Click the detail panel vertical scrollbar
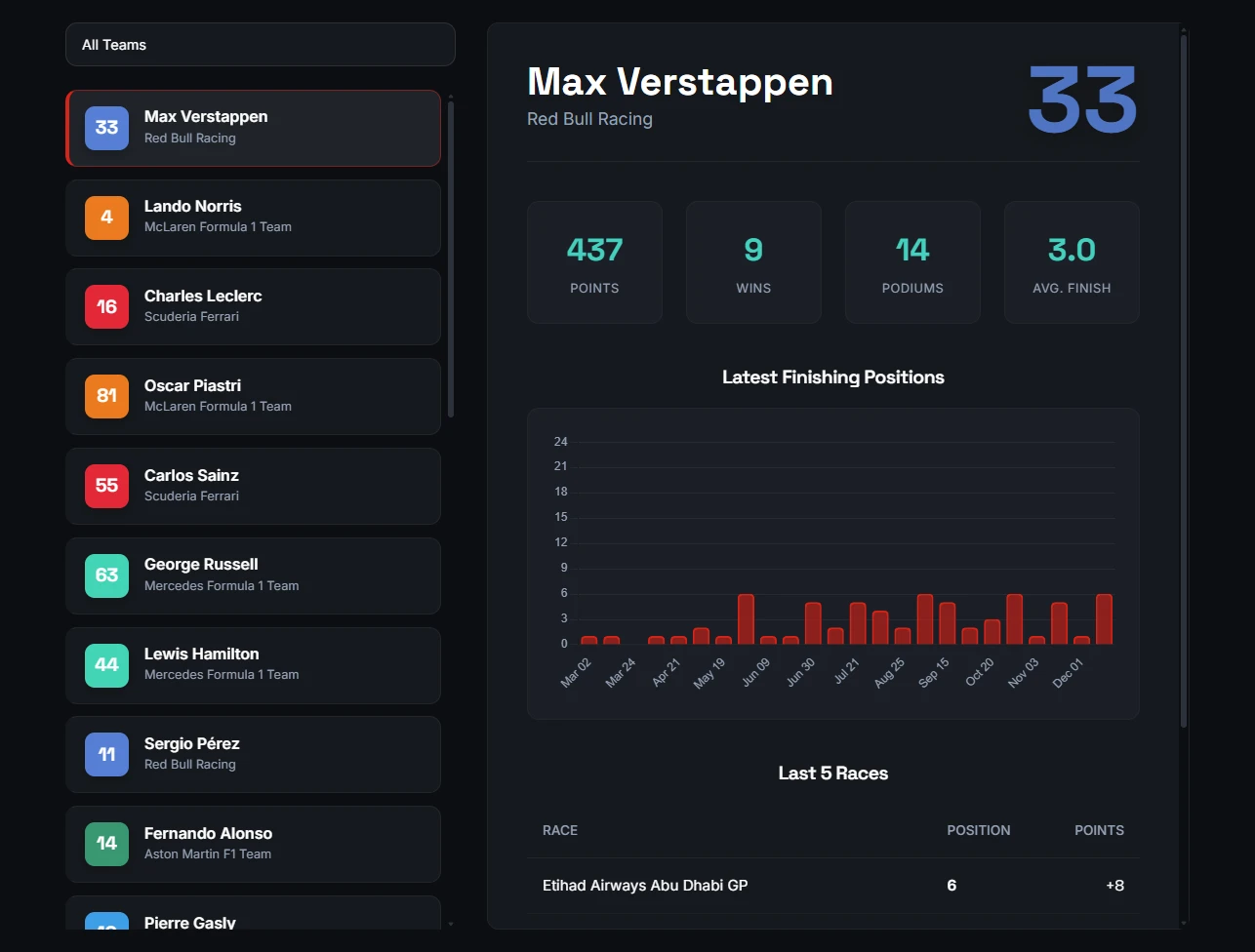This screenshot has height=952, width=1255. click(1184, 380)
